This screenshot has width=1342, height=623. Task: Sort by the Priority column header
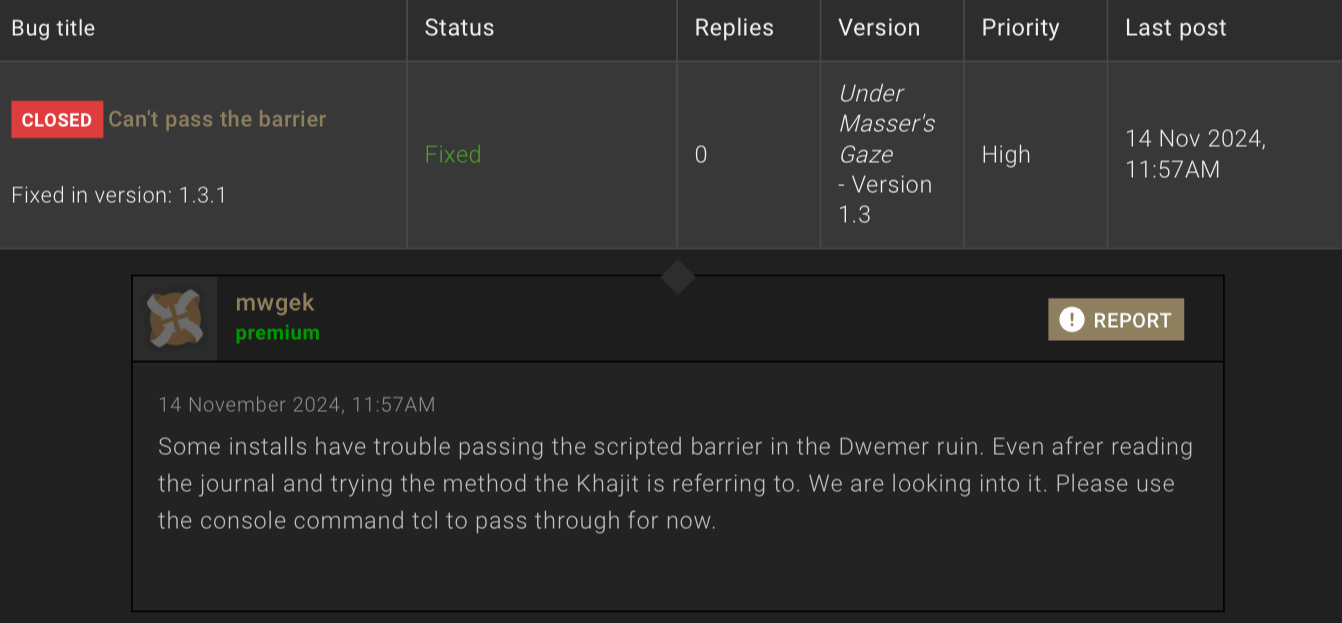tap(1021, 28)
